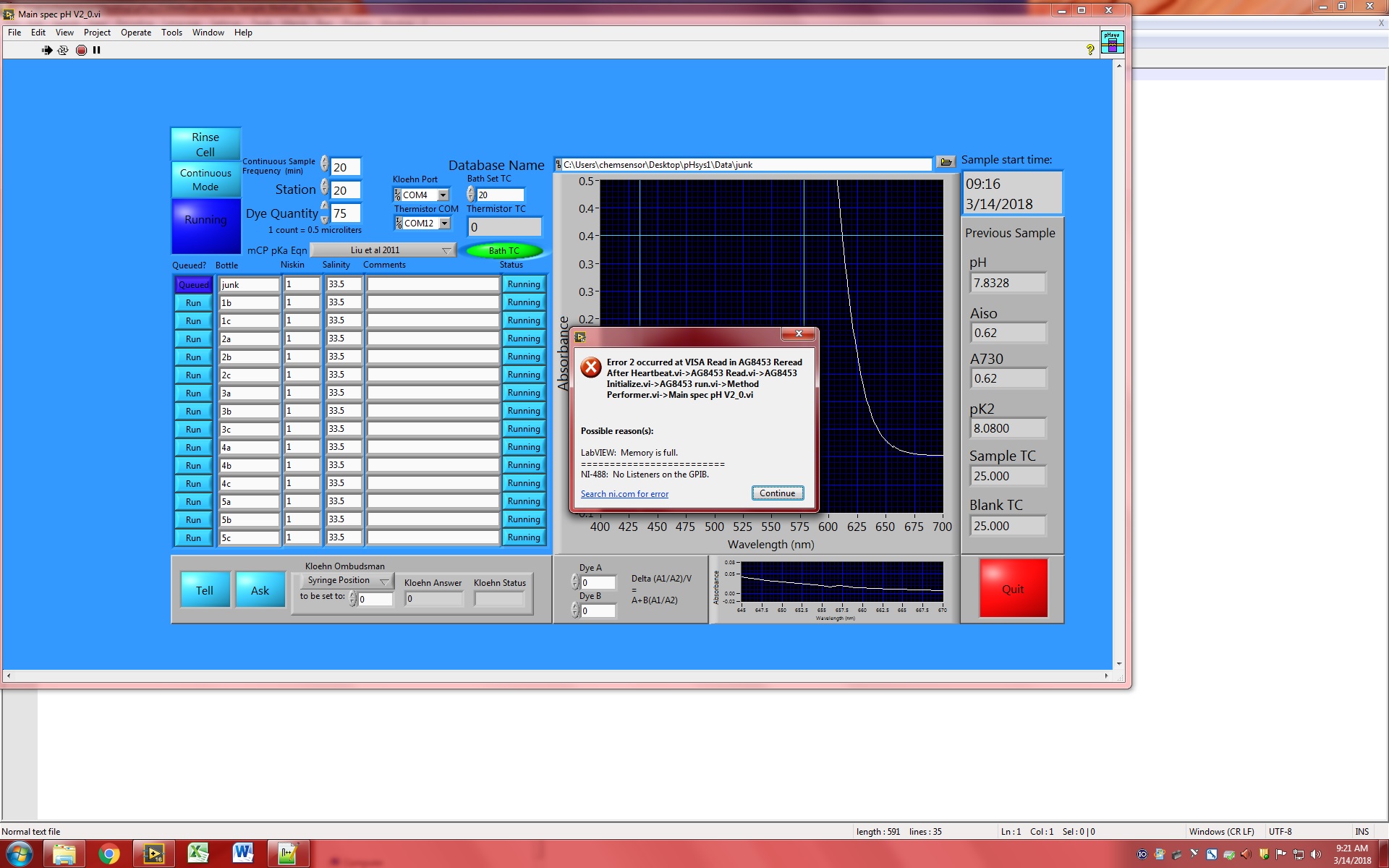This screenshot has width=1389, height=868.
Task: Toggle Run for bottle 3a
Action: pyautogui.click(x=193, y=393)
